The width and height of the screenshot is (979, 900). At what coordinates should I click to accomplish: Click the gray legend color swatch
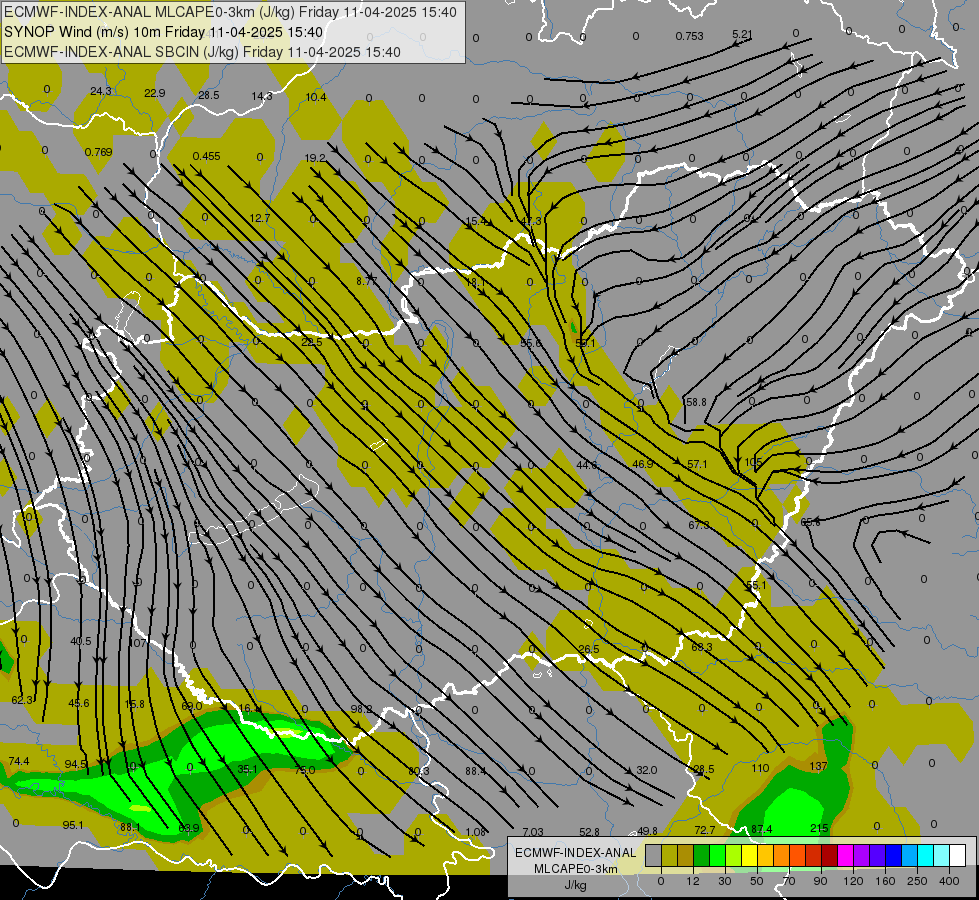(x=654, y=855)
